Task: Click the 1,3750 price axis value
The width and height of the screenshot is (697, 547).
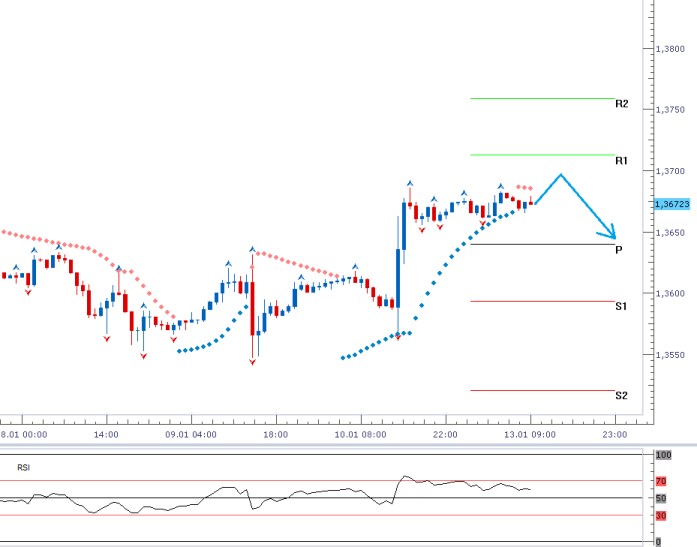Action: [x=670, y=110]
